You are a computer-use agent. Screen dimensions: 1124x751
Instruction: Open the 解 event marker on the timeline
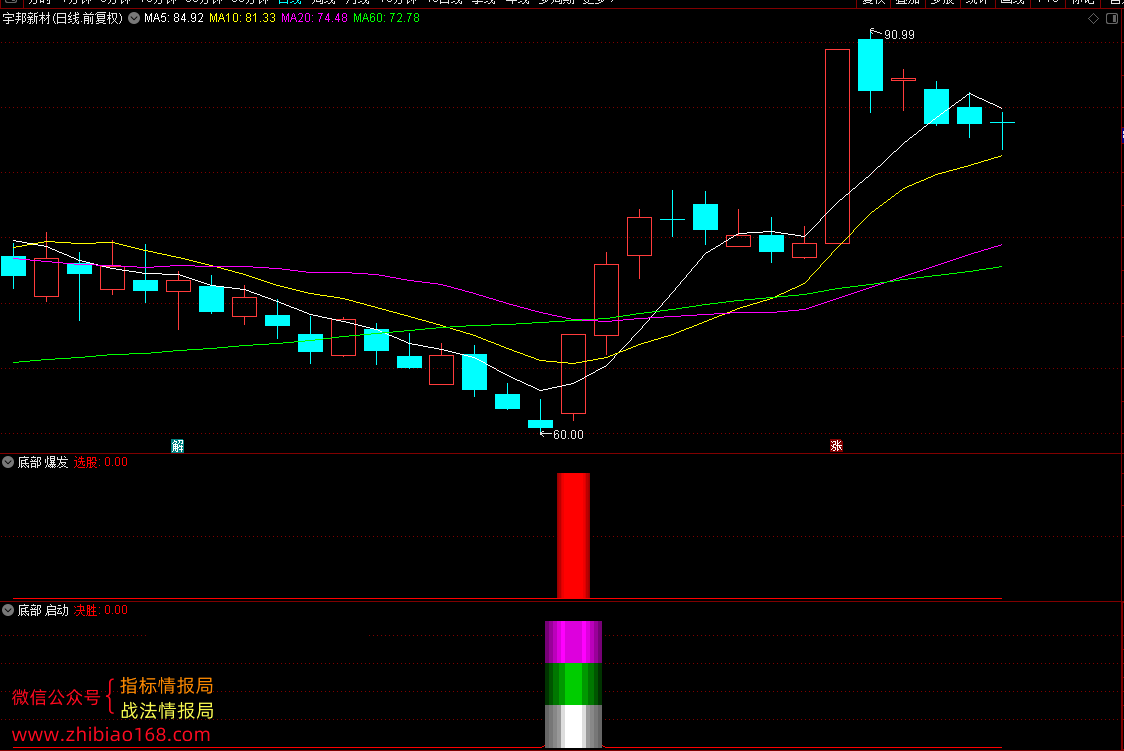pos(178,446)
